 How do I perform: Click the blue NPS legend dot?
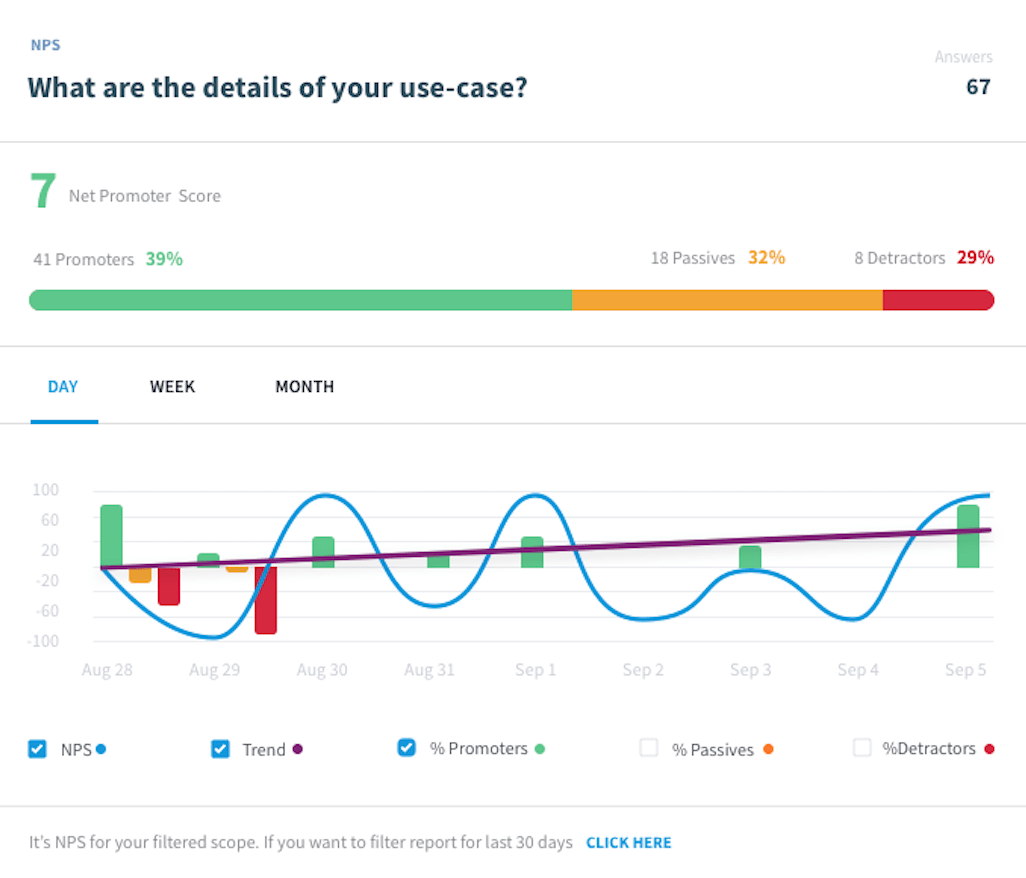click(101, 749)
